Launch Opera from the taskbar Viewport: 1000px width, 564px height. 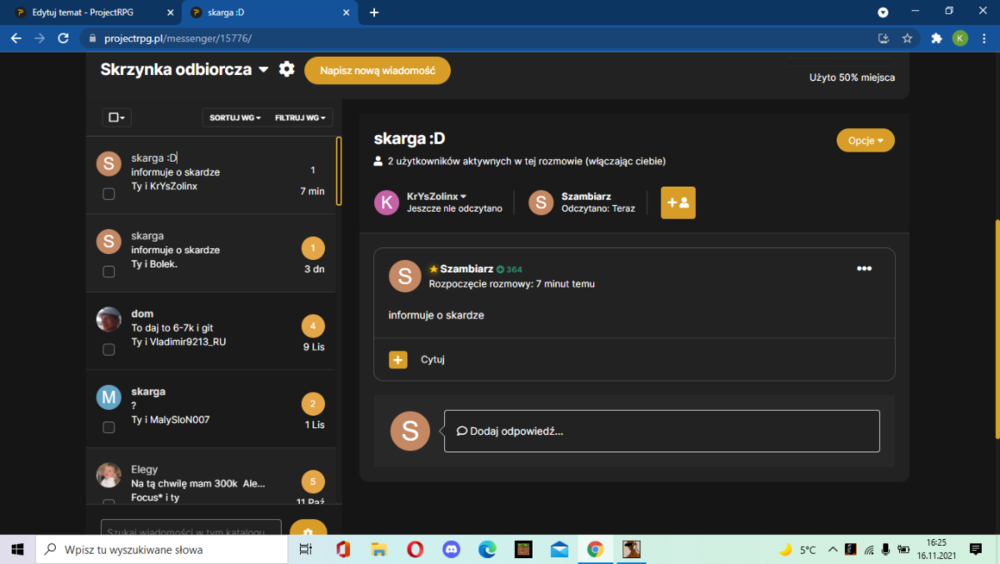pos(415,549)
